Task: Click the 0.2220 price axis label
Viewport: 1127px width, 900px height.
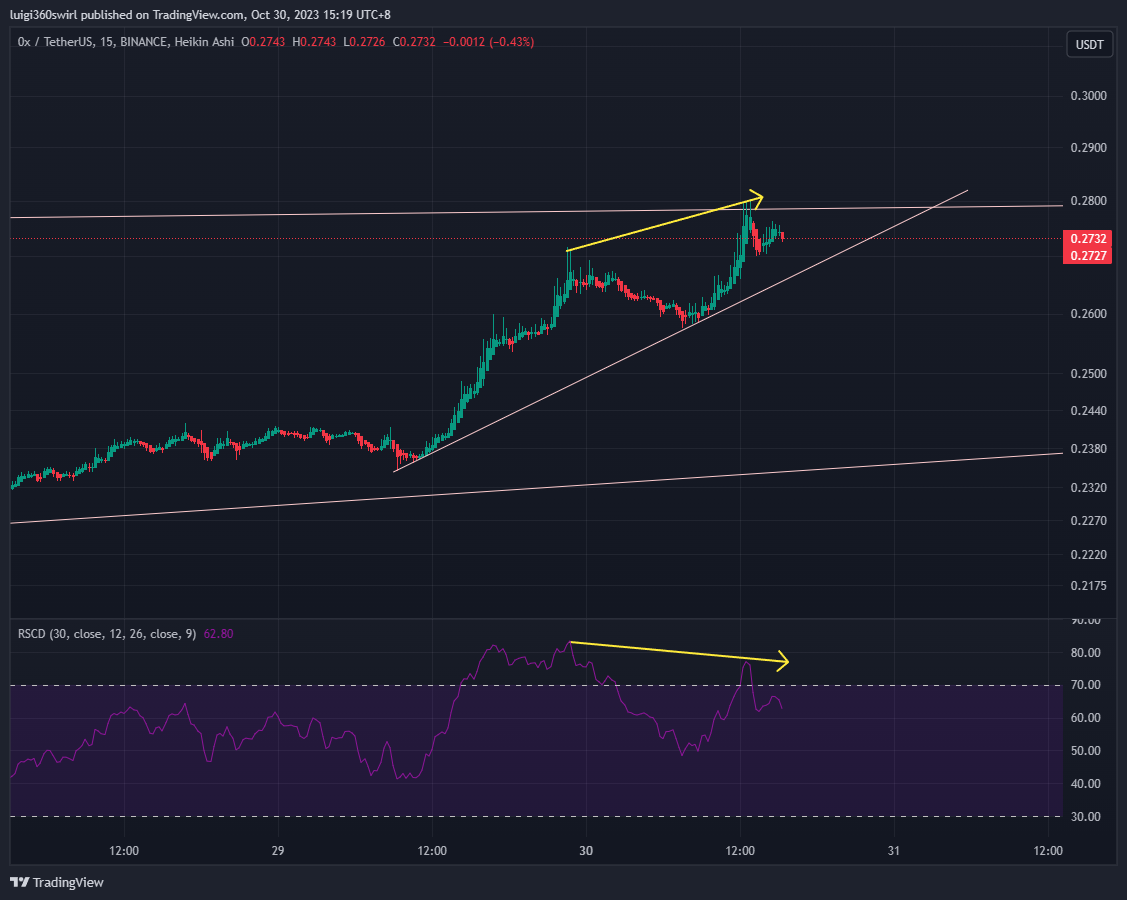Action: tap(1088, 554)
